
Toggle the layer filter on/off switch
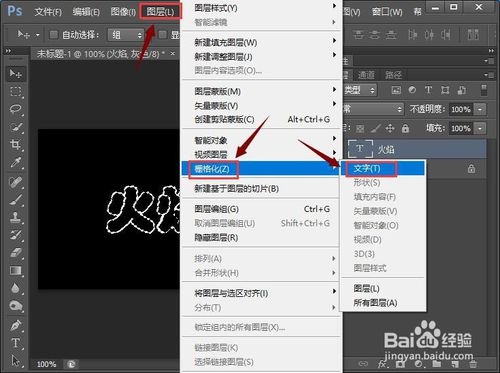(x=484, y=90)
